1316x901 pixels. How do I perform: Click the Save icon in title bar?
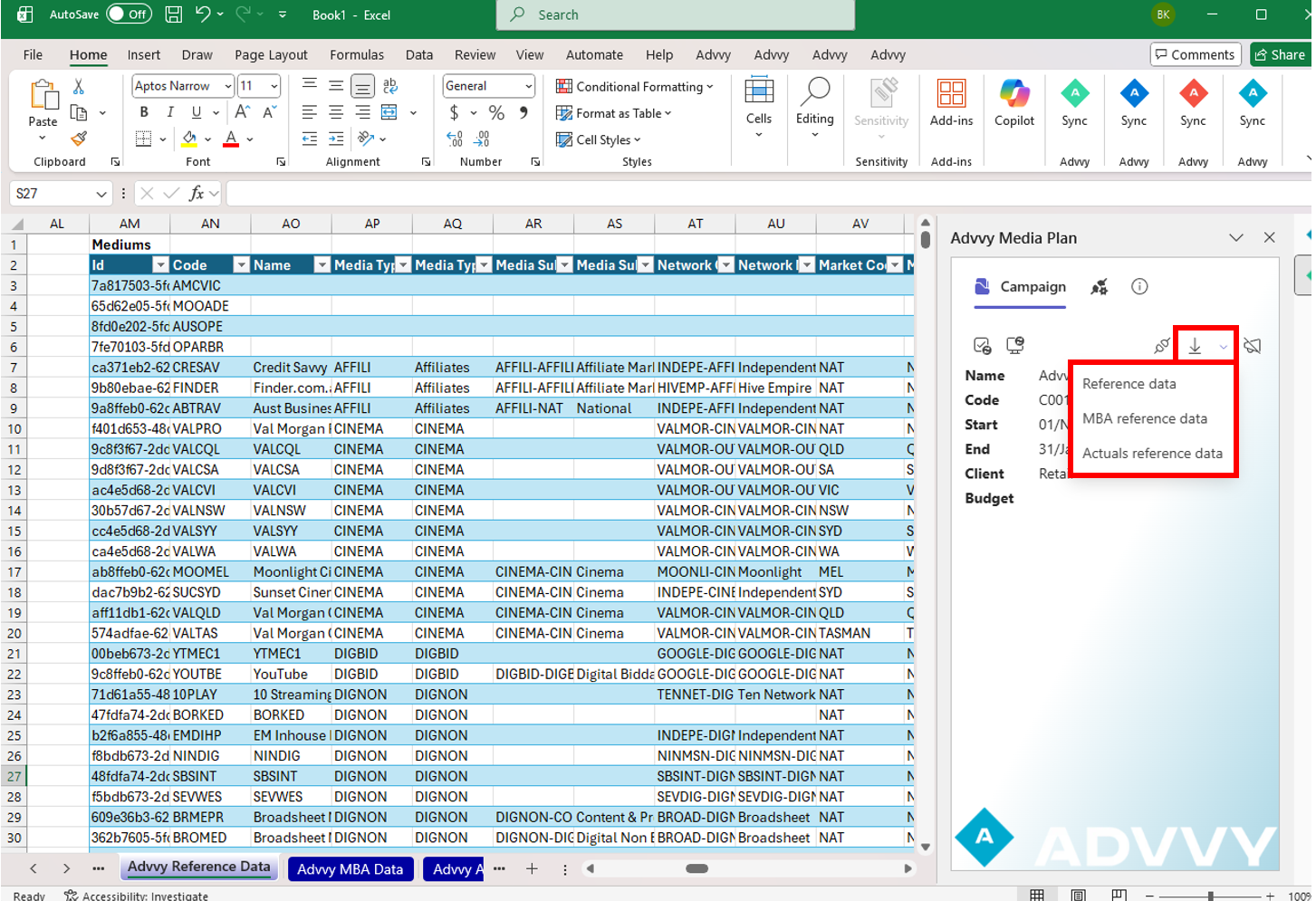click(173, 14)
